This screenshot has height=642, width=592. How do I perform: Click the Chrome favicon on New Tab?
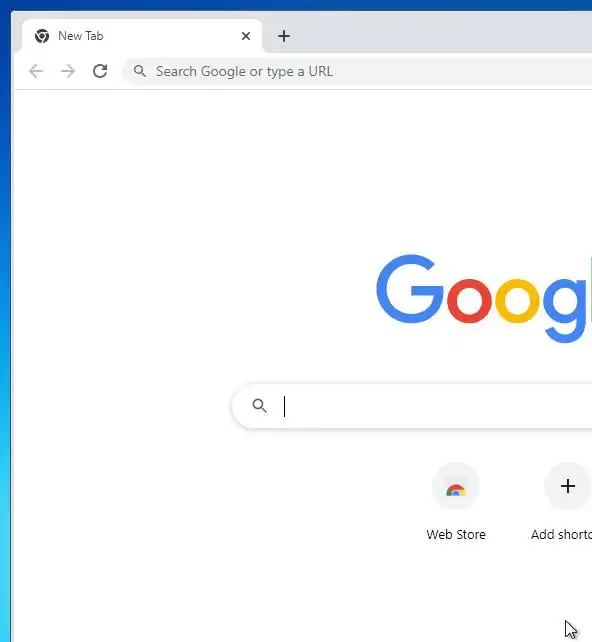tap(42, 36)
